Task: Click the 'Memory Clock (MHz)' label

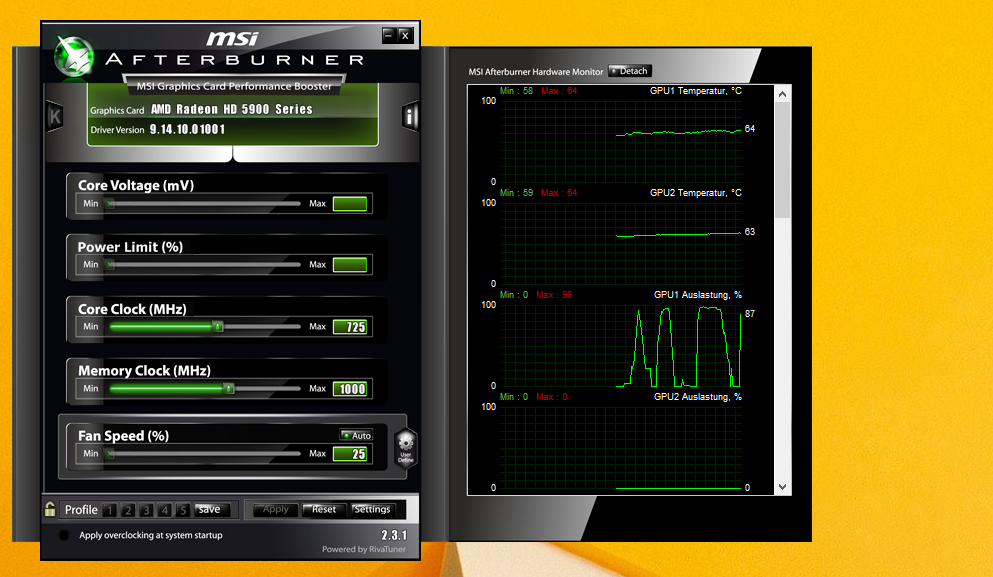Action: 144,371
